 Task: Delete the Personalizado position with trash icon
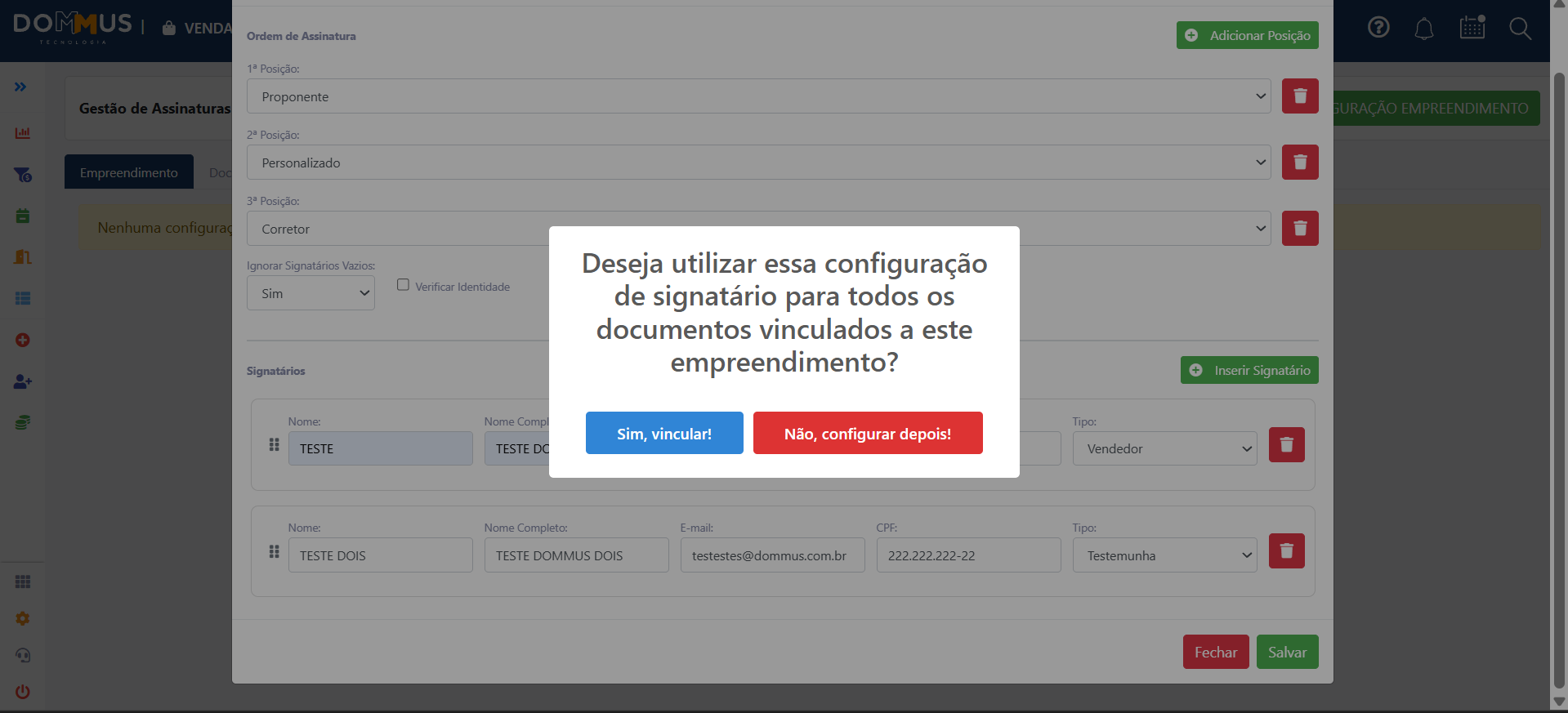click(x=1300, y=163)
